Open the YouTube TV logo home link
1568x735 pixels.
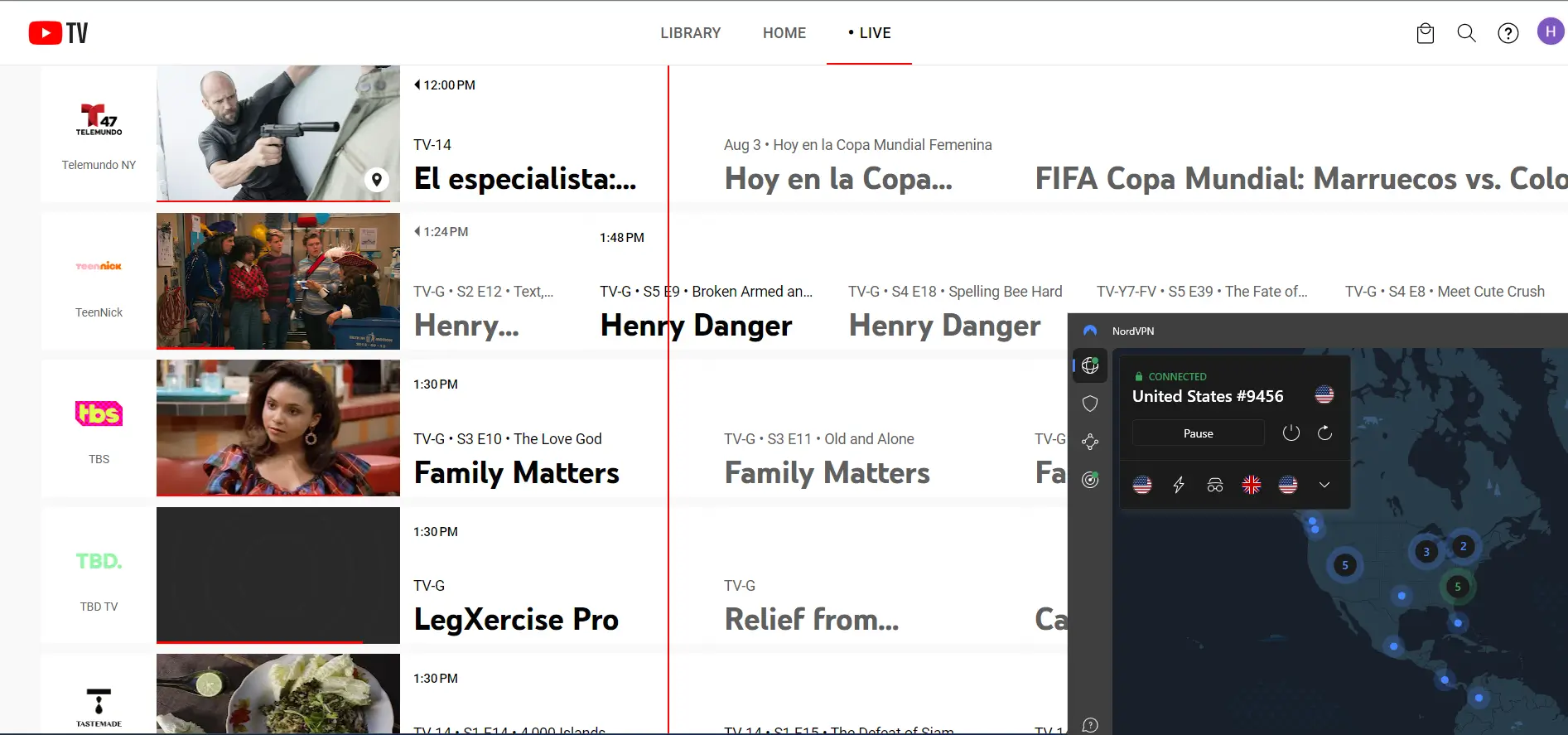[x=58, y=32]
